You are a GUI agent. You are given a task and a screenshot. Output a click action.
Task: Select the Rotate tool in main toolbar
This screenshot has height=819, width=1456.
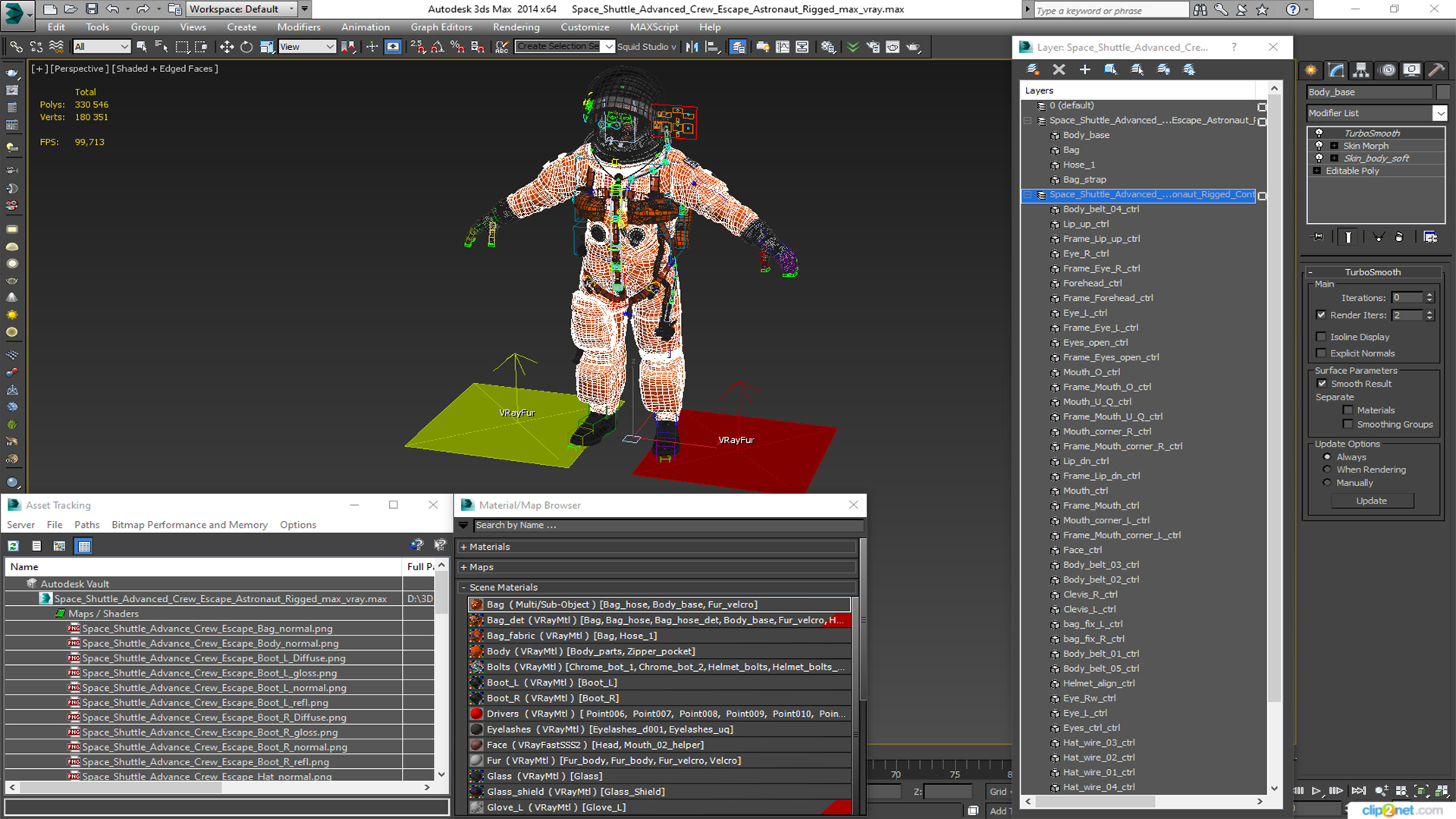(246, 47)
